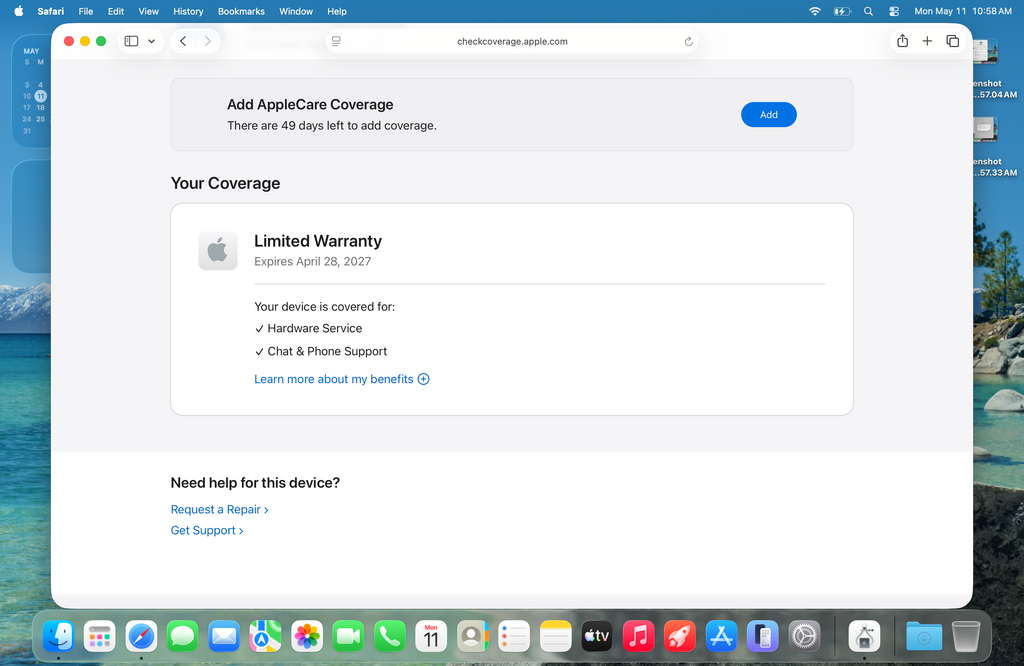1024x666 pixels.
Task: Open the red rocket app in the Dock
Action: pos(680,636)
